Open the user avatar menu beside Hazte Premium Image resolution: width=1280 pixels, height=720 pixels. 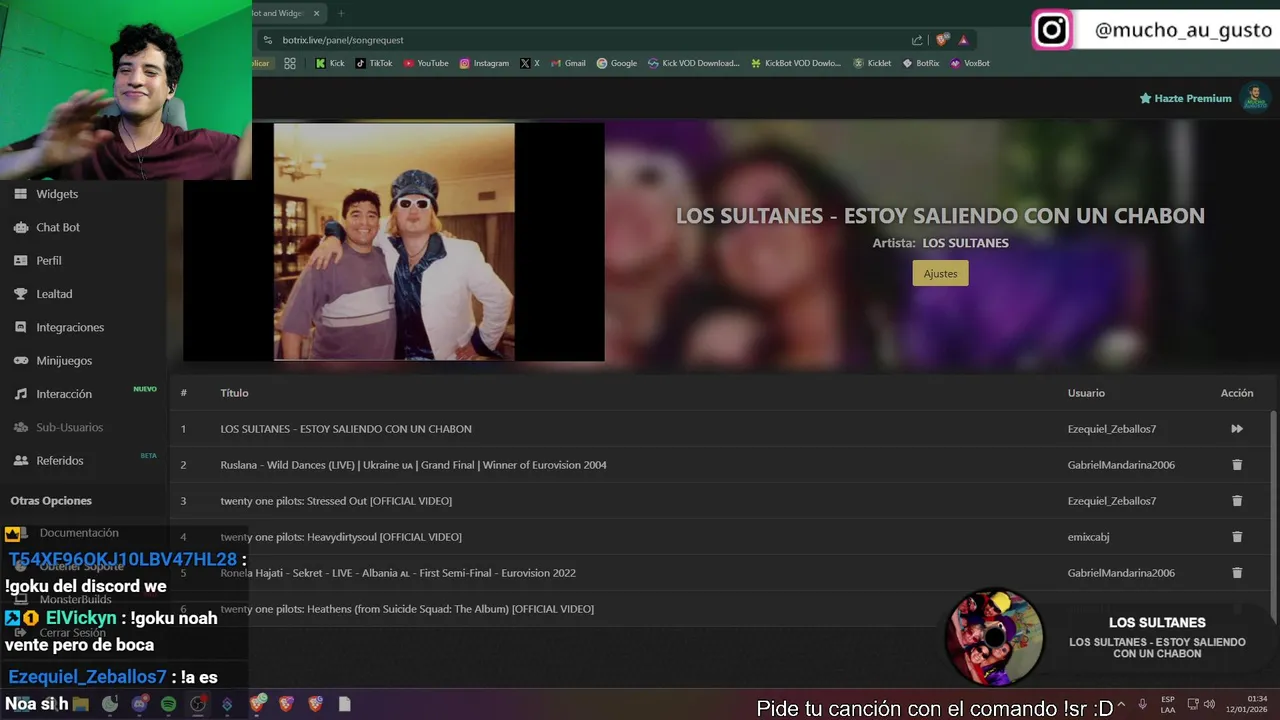coord(1254,98)
